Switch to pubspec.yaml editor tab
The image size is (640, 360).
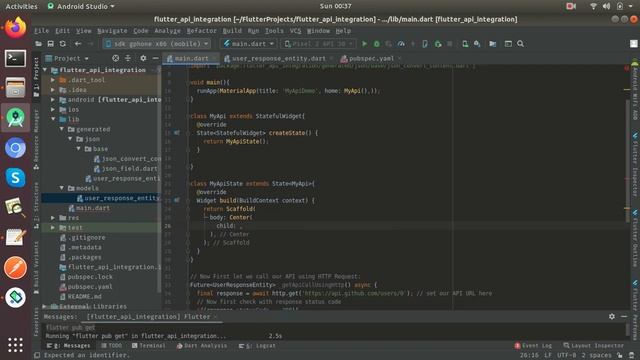click(x=371, y=58)
